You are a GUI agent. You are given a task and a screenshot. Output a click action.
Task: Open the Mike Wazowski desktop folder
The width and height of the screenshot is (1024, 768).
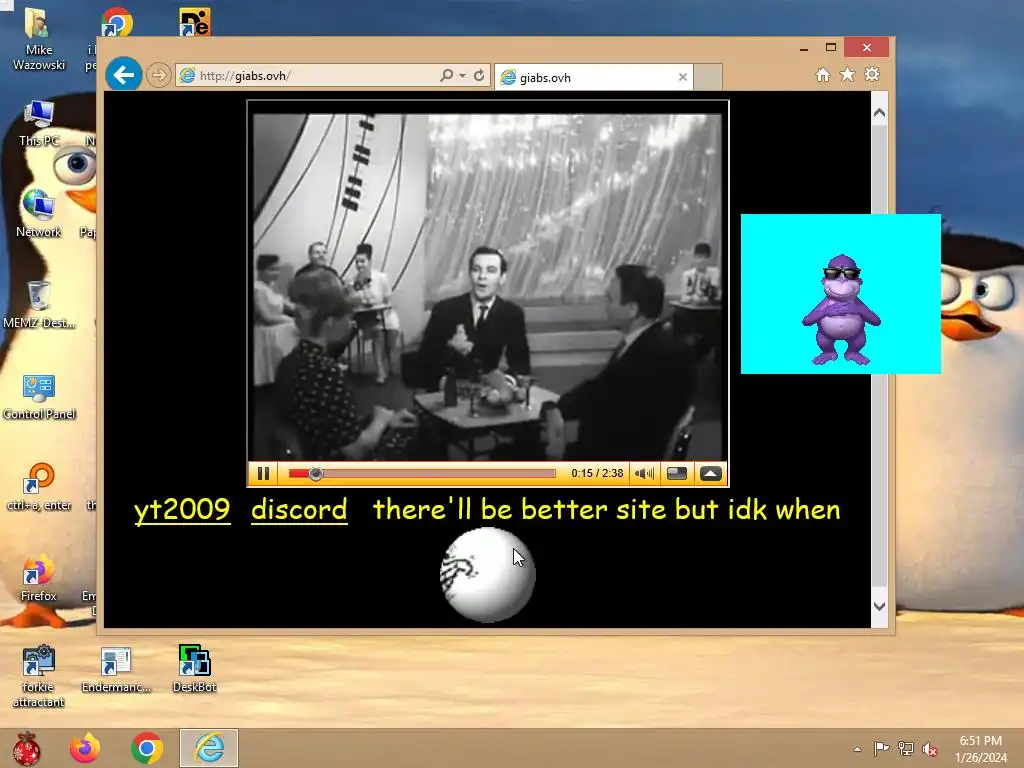click(x=39, y=39)
